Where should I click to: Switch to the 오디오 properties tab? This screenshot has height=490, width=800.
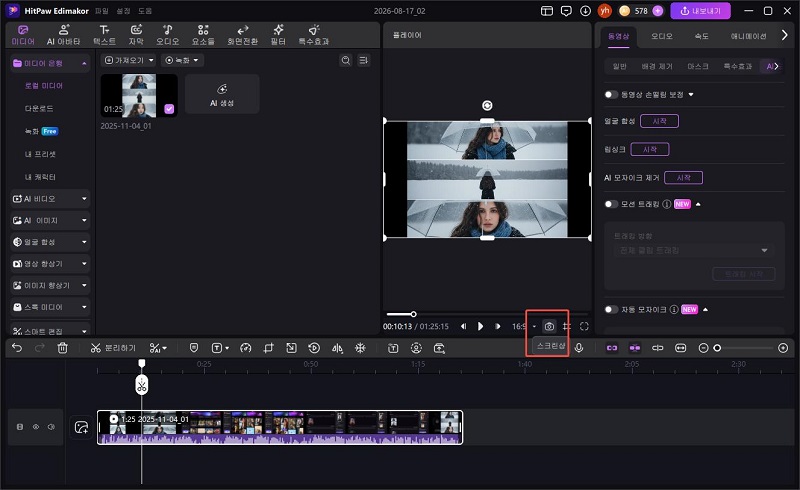click(x=662, y=36)
